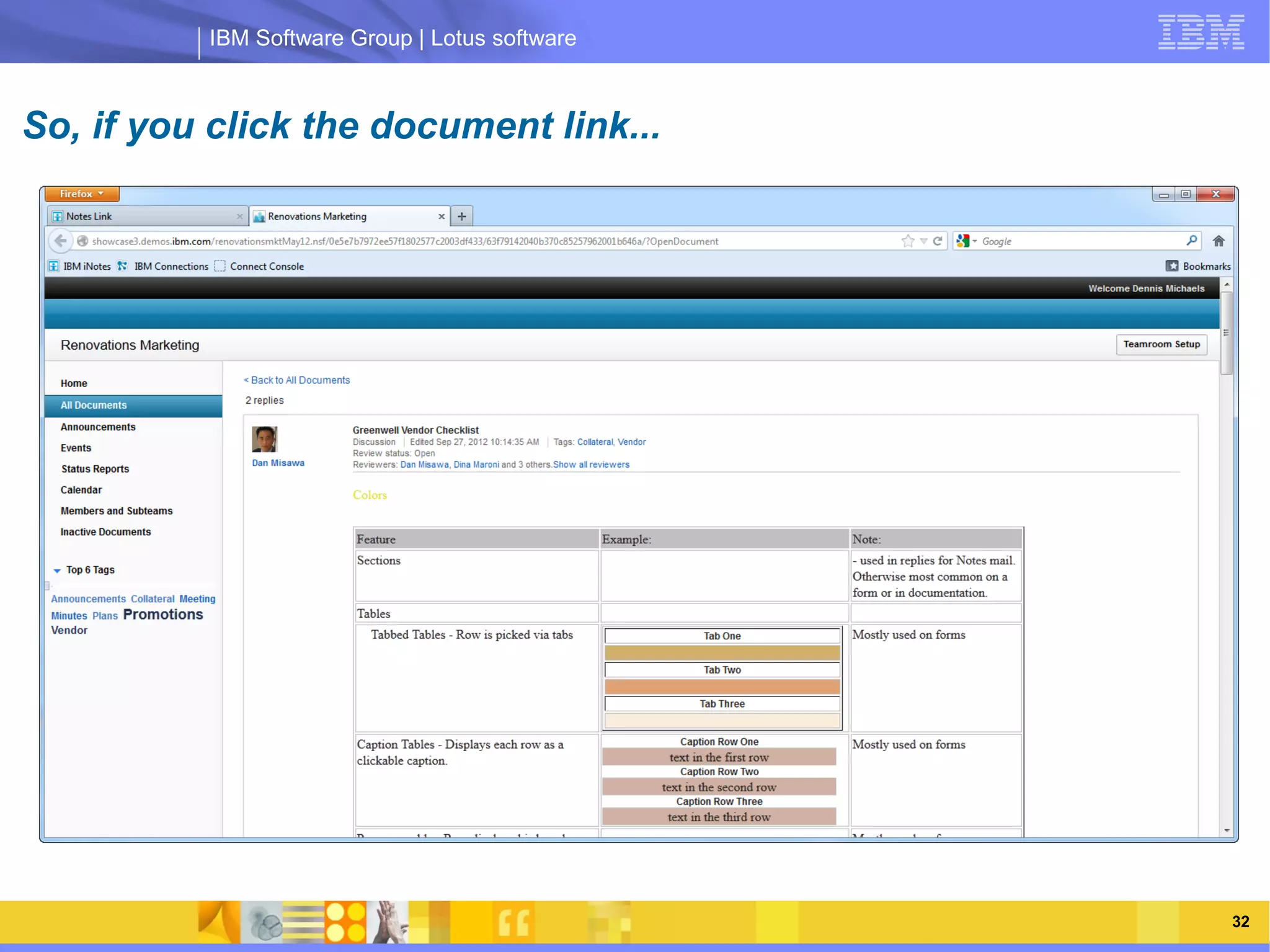Click the search magnifier icon in Google box
The width and height of the screenshot is (1270, 952).
point(1191,241)
